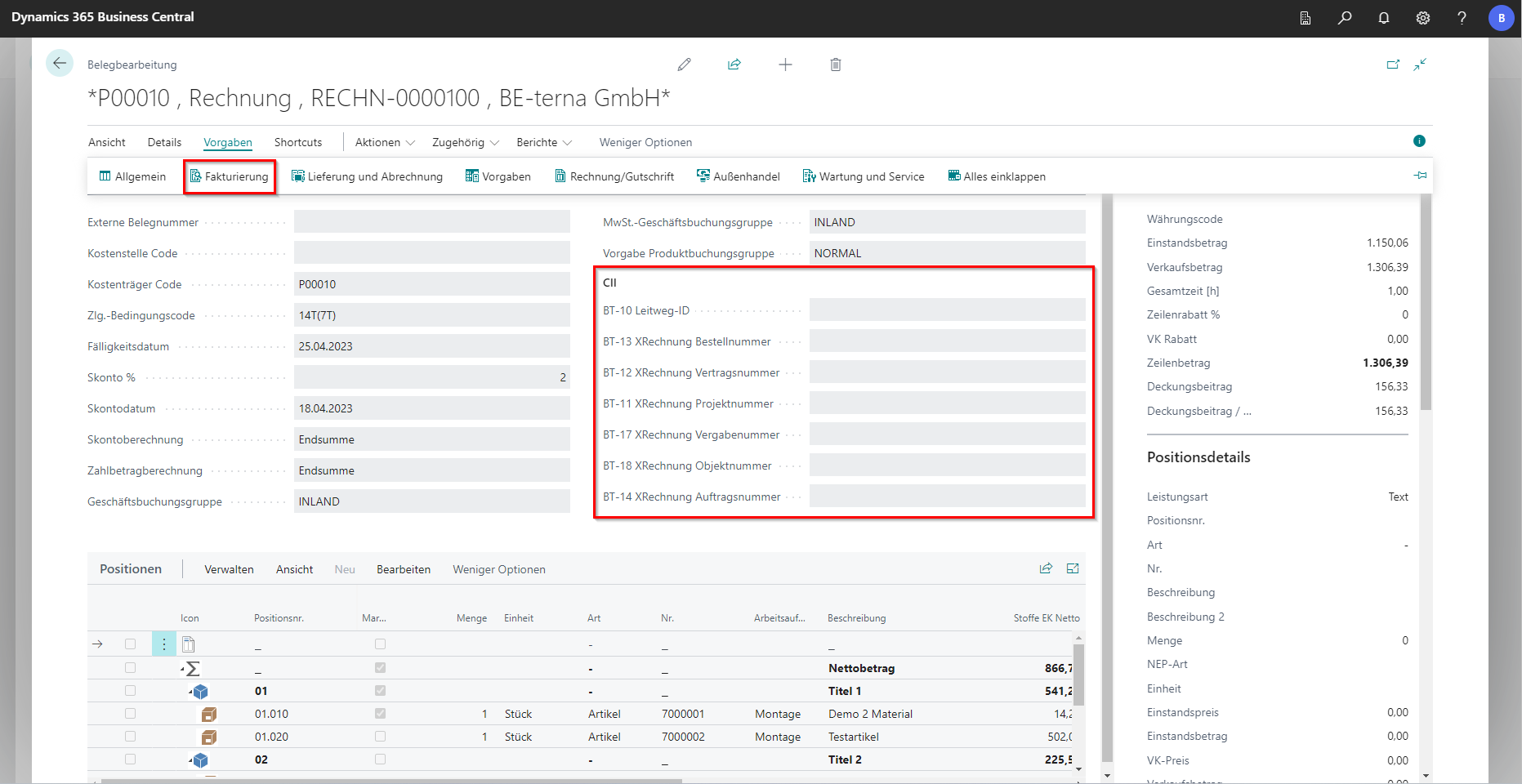Collapse the Titel 2 tree node
The width and height of the screenshot is (1522, 784).
click(x=191, y=760)
